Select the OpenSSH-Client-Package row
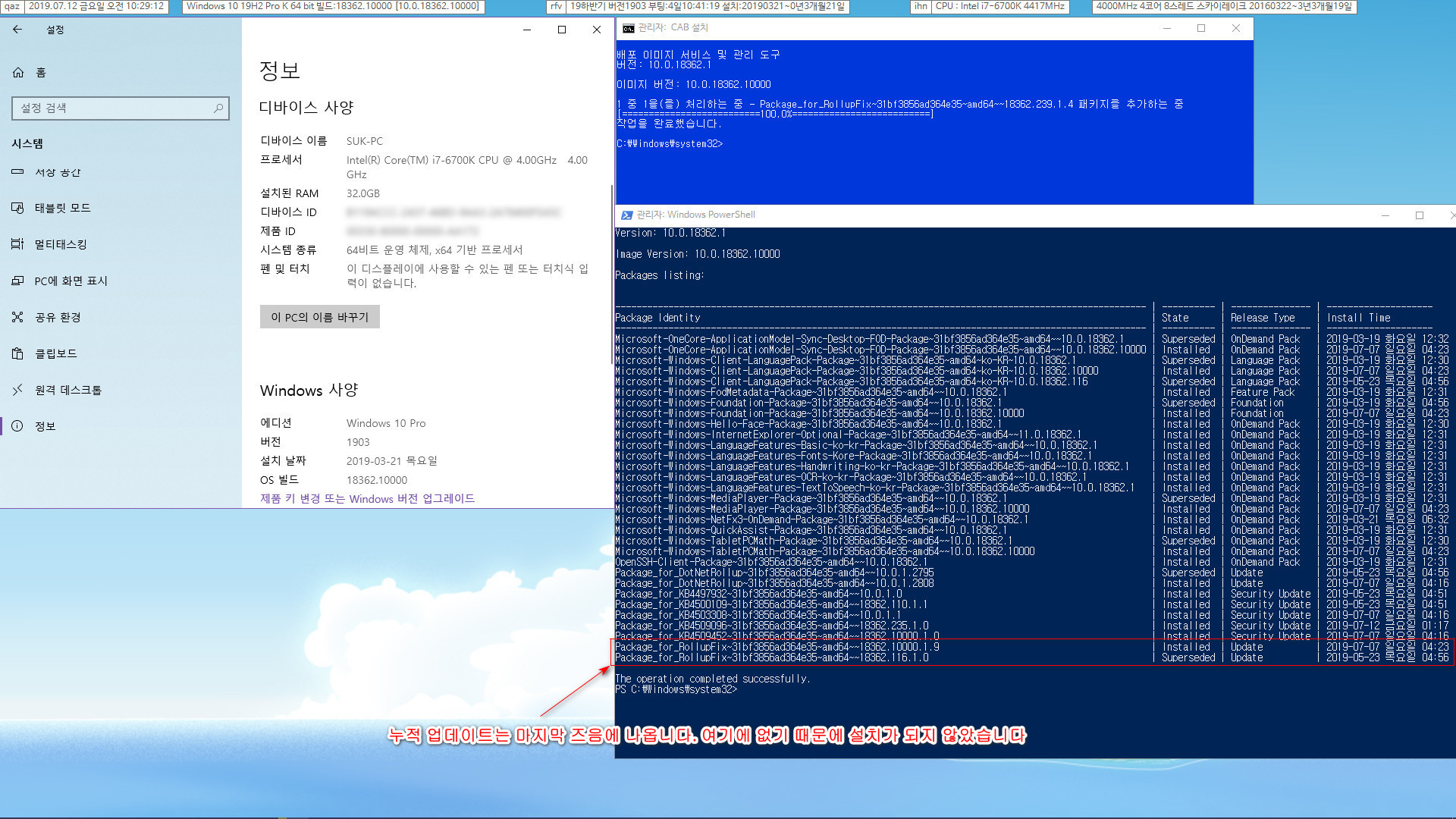The image size is (1456, 819). pyautogui.click(x=1031, y=562)
